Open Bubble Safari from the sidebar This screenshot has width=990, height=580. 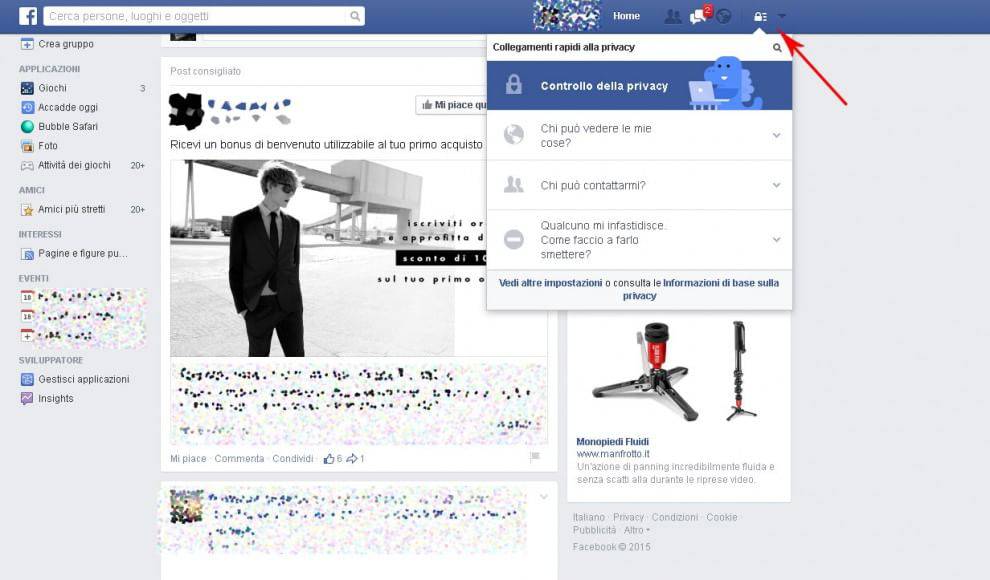[68, 127]
